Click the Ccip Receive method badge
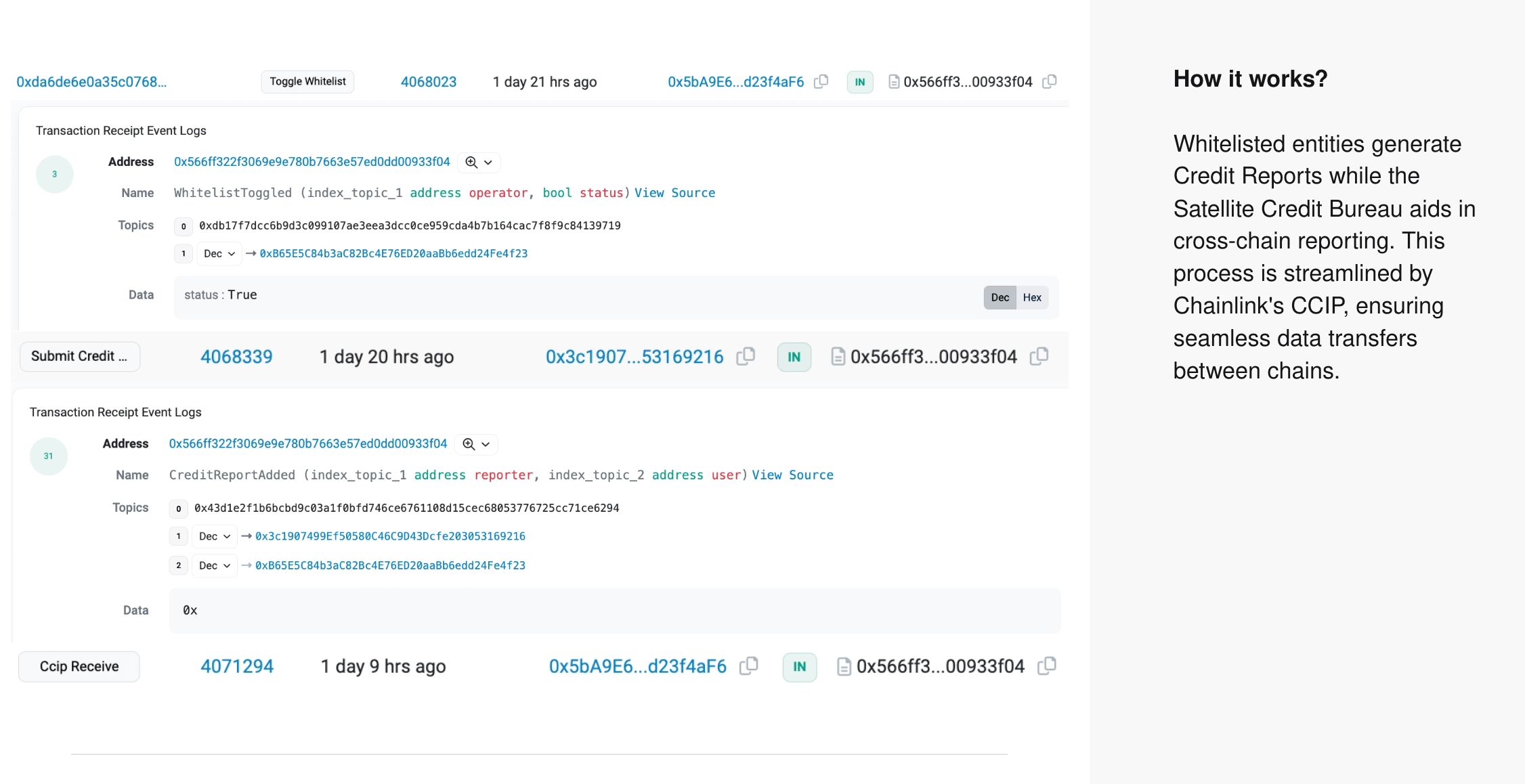 tap(79, 667)
